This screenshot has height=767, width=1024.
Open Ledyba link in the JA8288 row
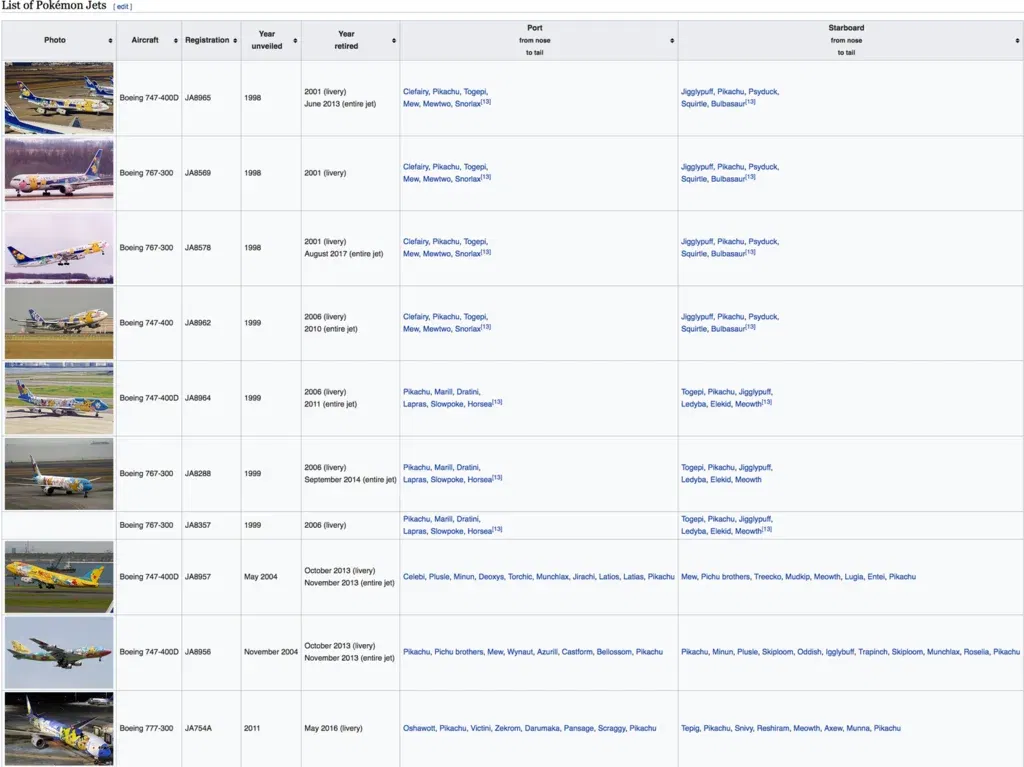[694, 480]
